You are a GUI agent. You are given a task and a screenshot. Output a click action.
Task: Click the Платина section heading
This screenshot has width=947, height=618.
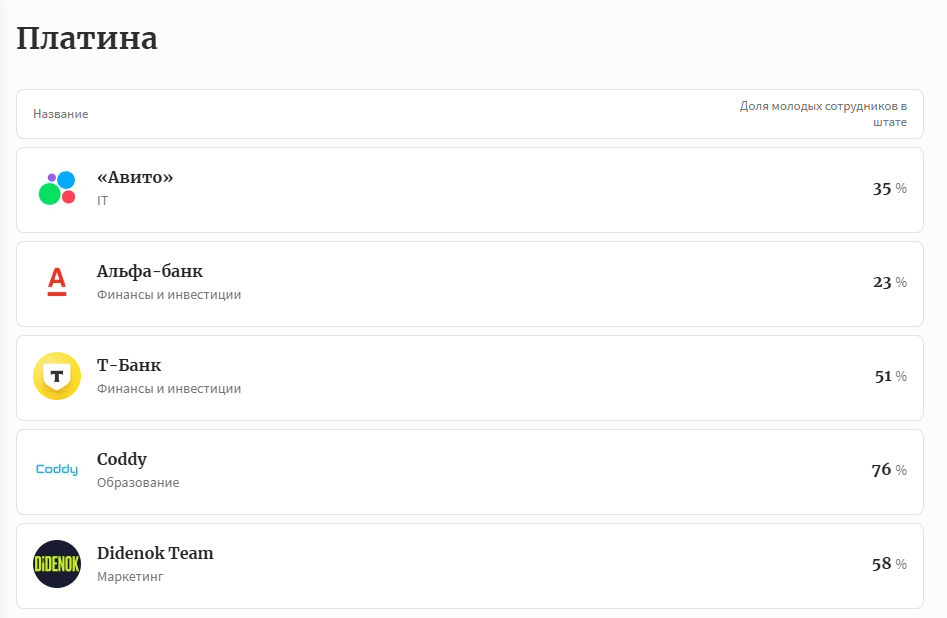87,38
